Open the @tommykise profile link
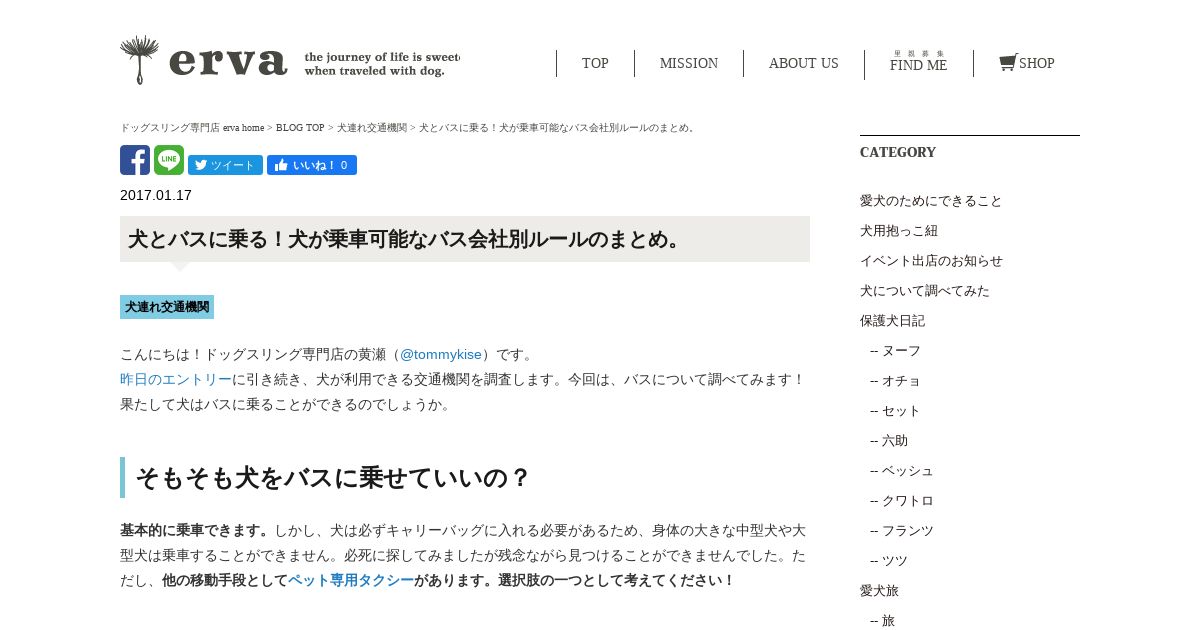This screenshot has height=630, width=1200. tap(441, 354)
